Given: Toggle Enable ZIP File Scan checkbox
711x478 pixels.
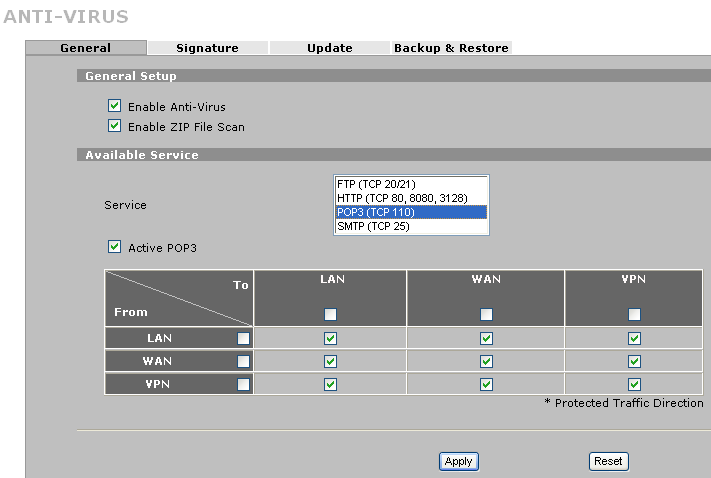Looking at the screenshot, I should [114, 126].
